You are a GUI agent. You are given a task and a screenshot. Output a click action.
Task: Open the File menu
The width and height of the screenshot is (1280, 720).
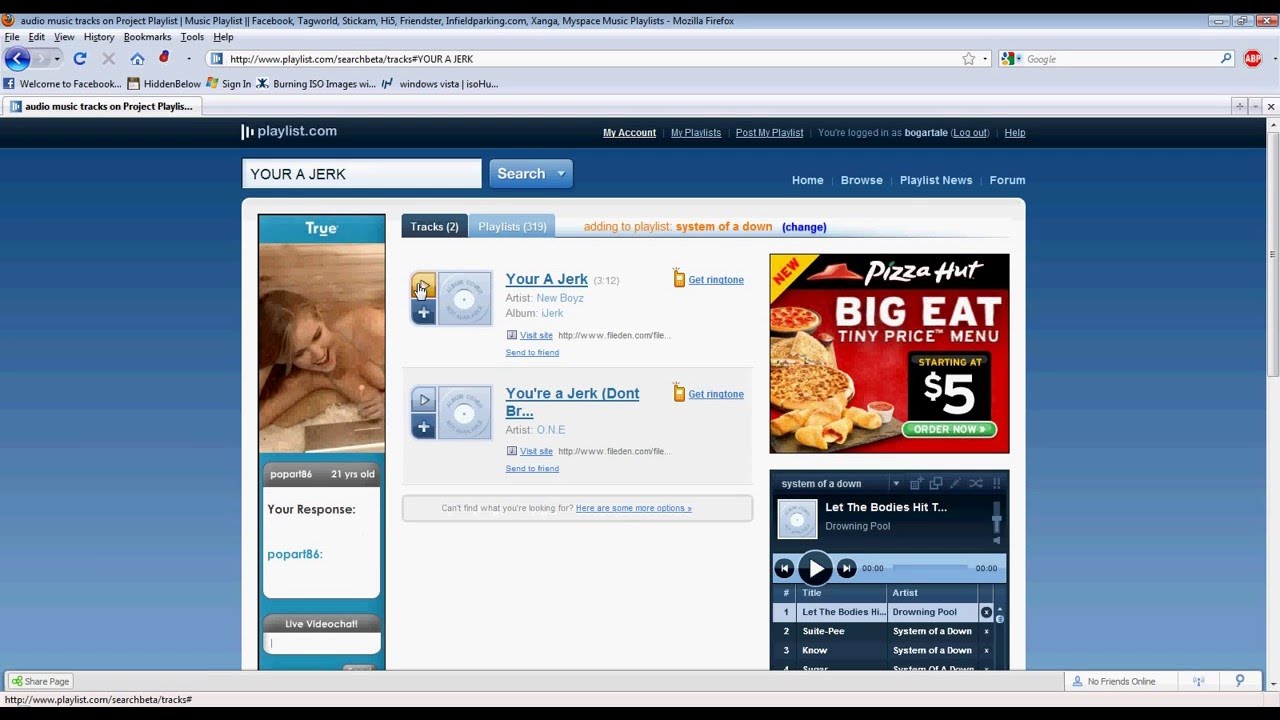pos(12,37)
